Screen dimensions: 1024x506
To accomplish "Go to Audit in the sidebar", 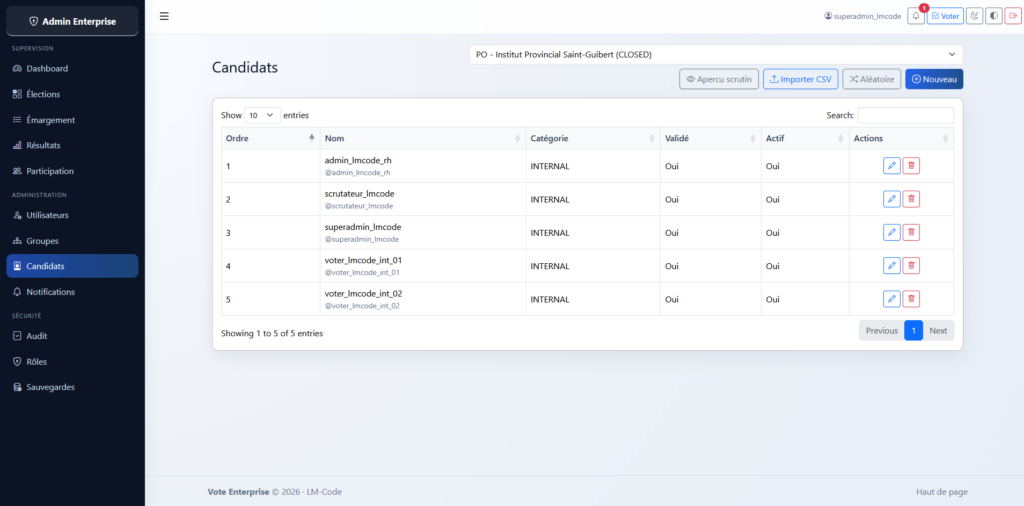I will pos(37,336).
